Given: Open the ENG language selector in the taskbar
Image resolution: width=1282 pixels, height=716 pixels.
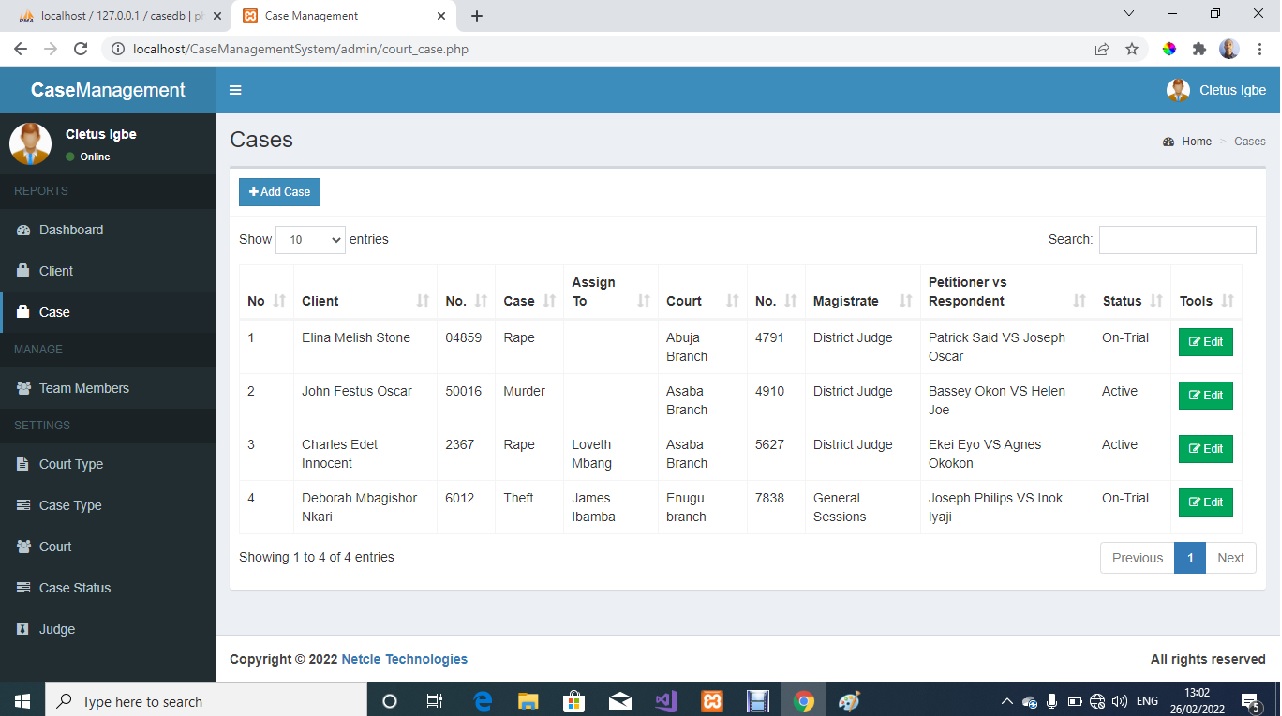Looking at the screenshot, I should point(1146,700).
